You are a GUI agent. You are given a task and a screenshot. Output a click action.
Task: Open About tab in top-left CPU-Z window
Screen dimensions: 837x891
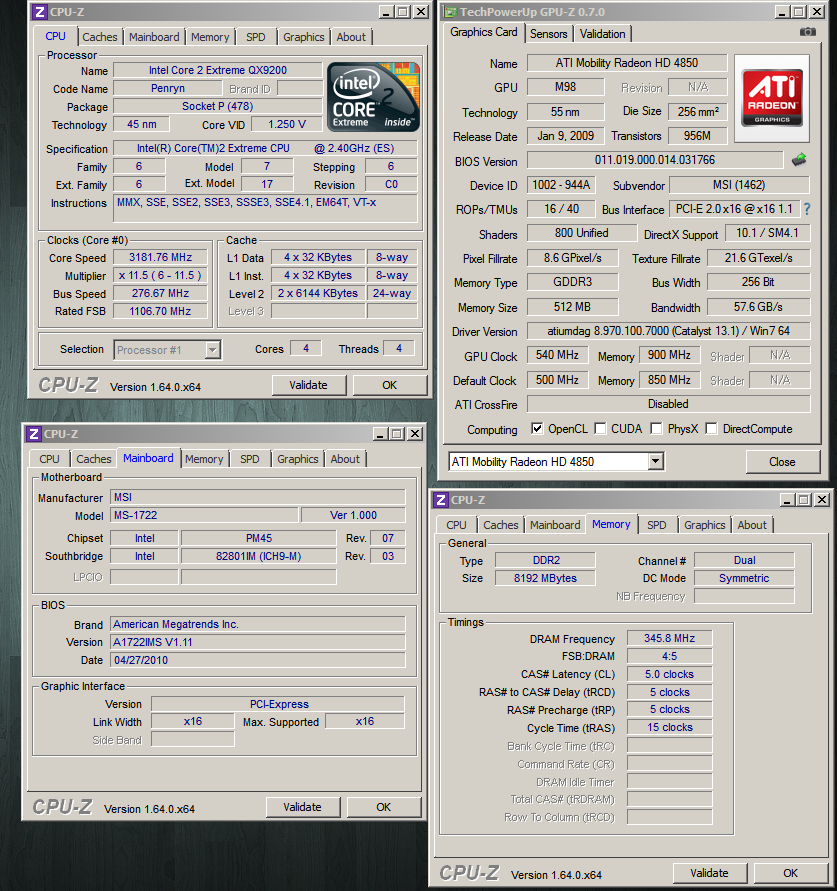[351, 37]
